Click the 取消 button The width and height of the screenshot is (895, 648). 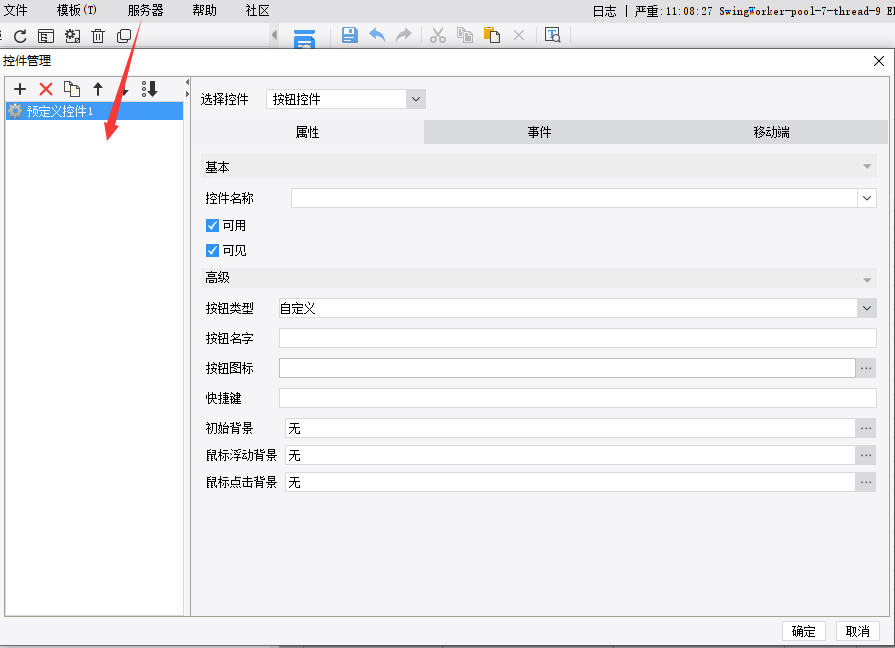858,631
